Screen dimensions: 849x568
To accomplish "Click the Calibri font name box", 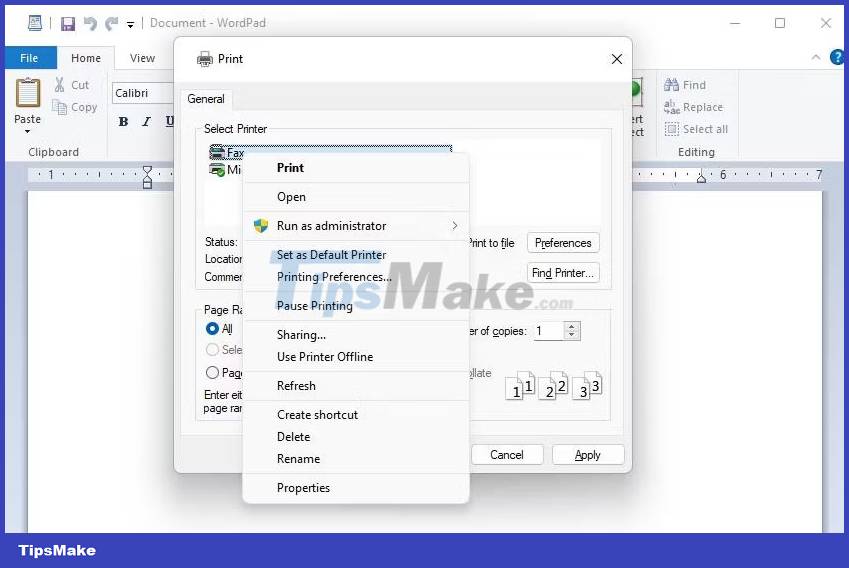I will (x=143, y=93).
